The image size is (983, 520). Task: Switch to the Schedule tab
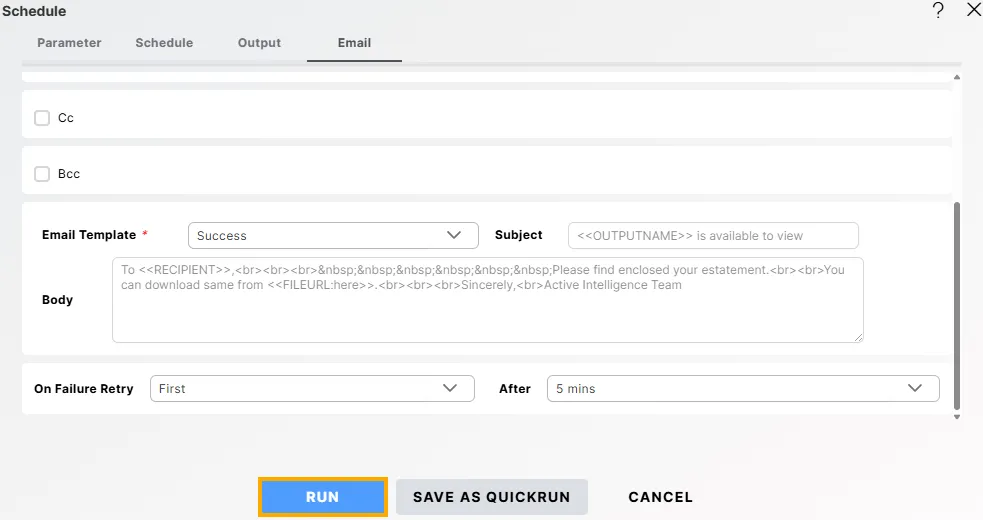[x=164, y=43]
